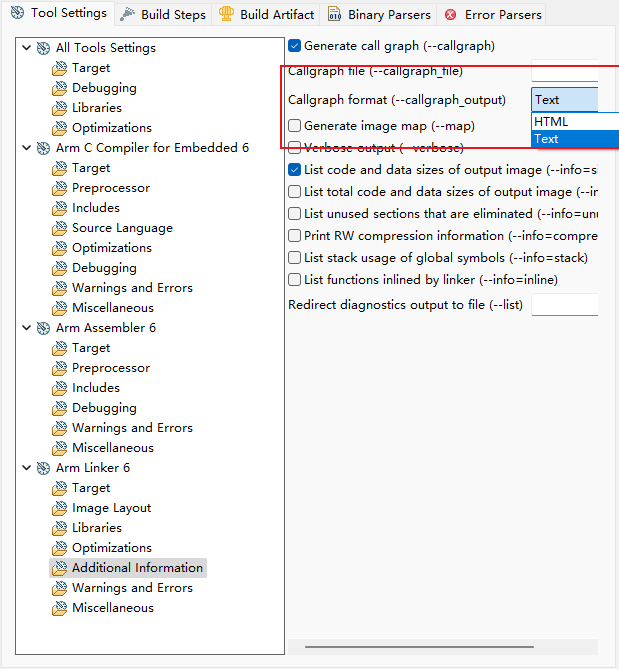Uncheck Generate call graph checkbox

coord(295,46)
